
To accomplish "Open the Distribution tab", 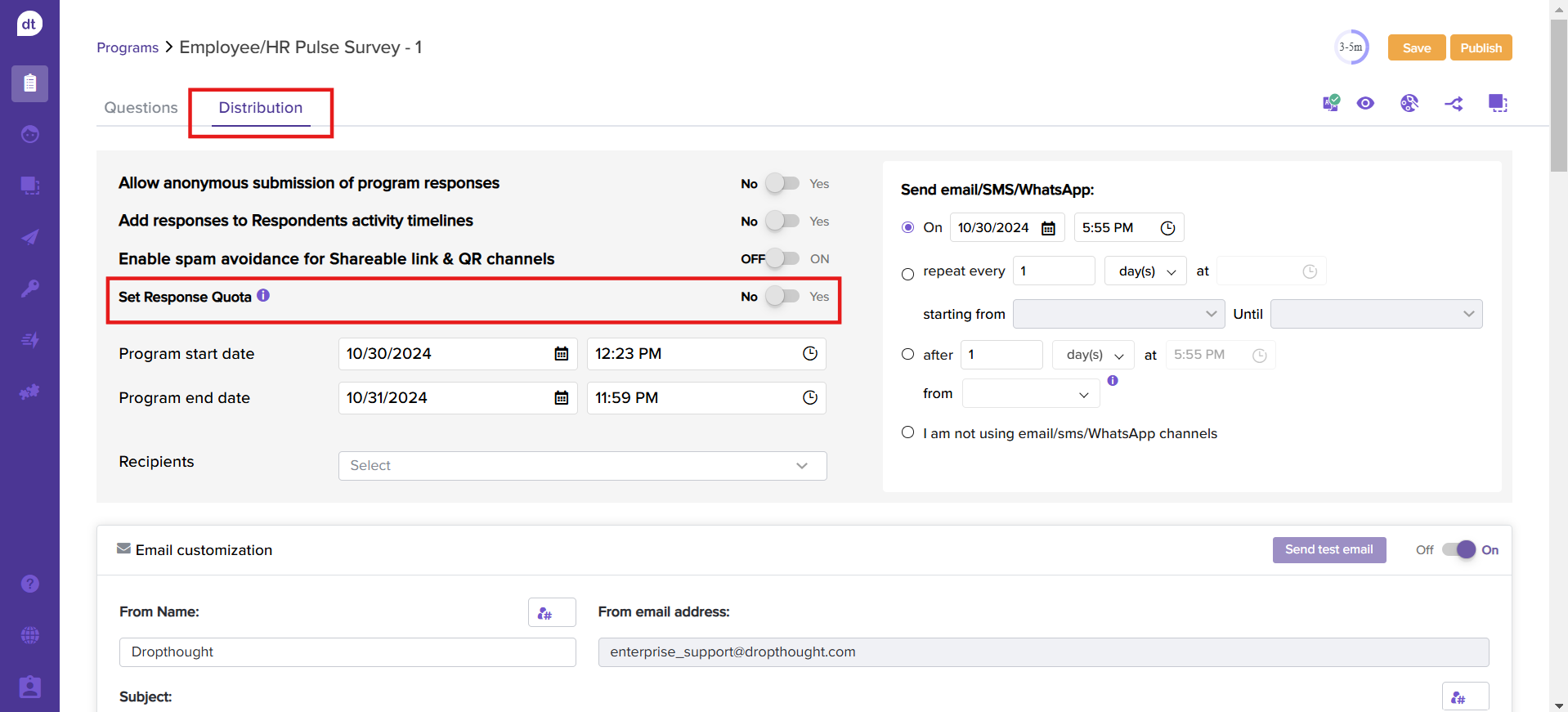I will click(261, 108).
